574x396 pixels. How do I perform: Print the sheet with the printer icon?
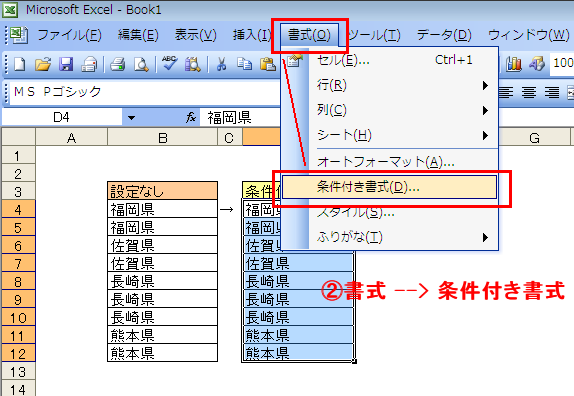pyautogui.click(x=118, y=64)
